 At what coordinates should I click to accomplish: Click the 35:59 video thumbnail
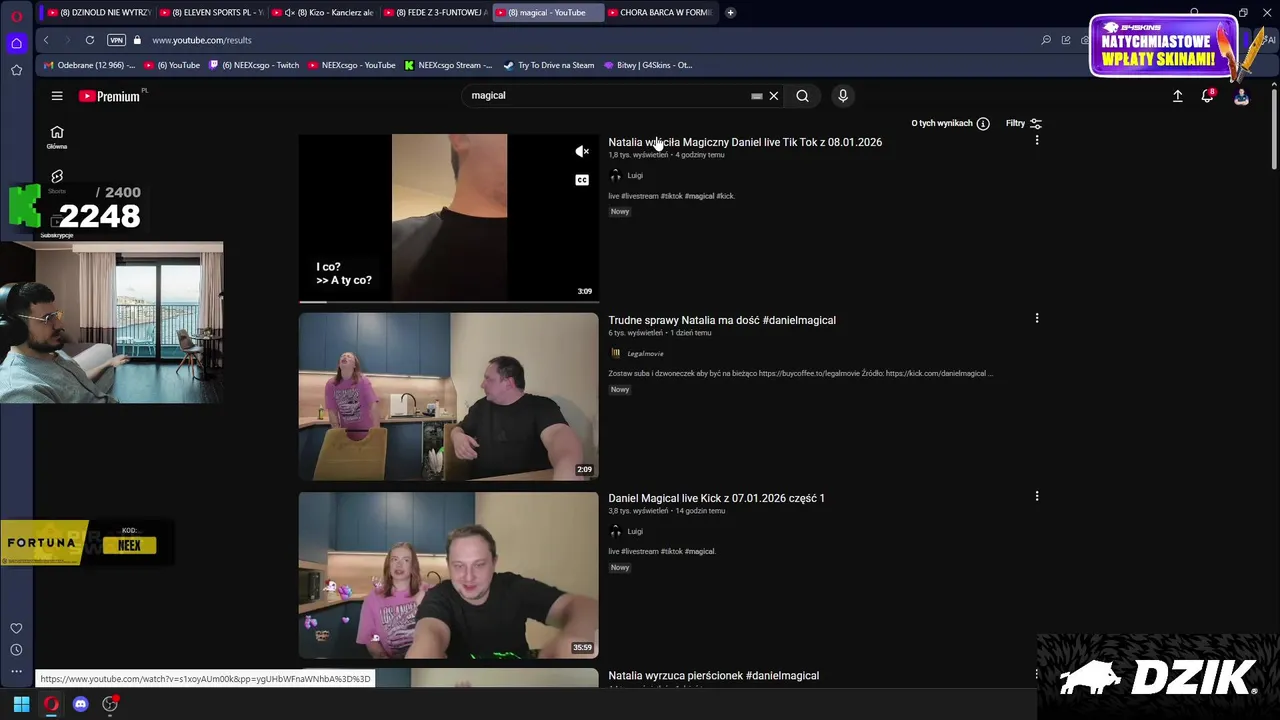[448, 574]
